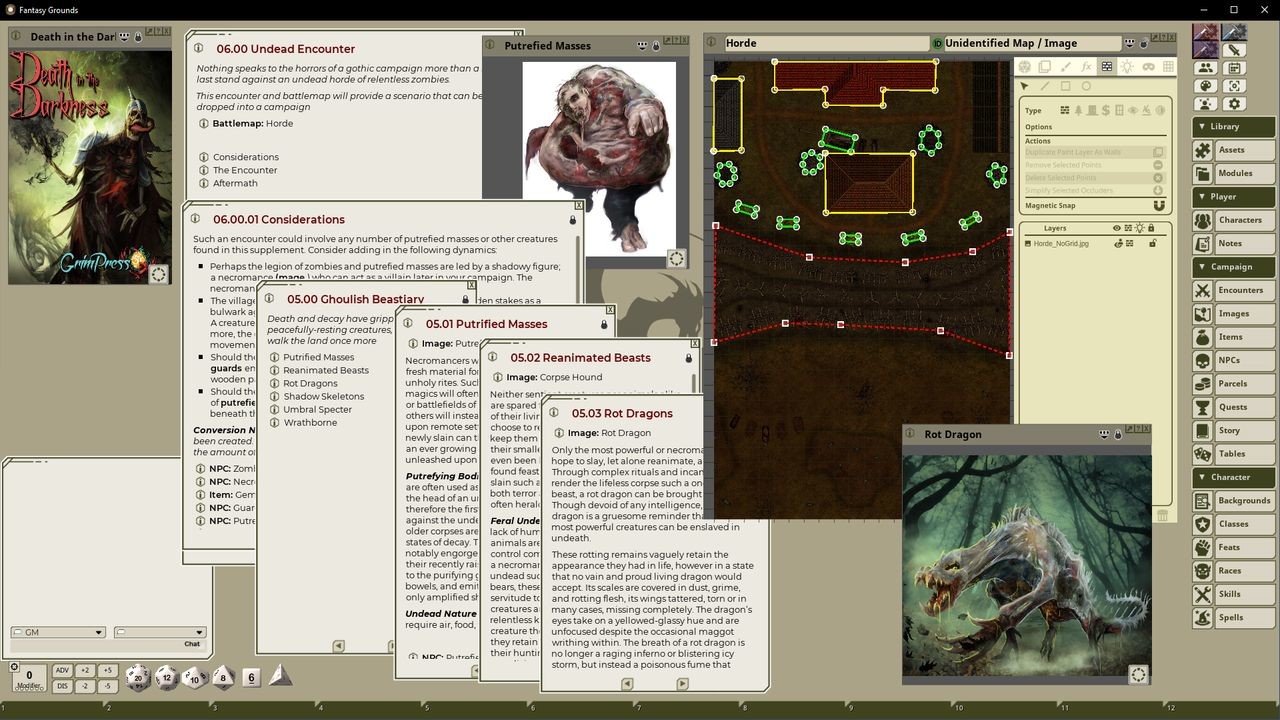Select the brush drawing tool on the map toolbar
1280x720 pixels.
tap(1067, 66)
